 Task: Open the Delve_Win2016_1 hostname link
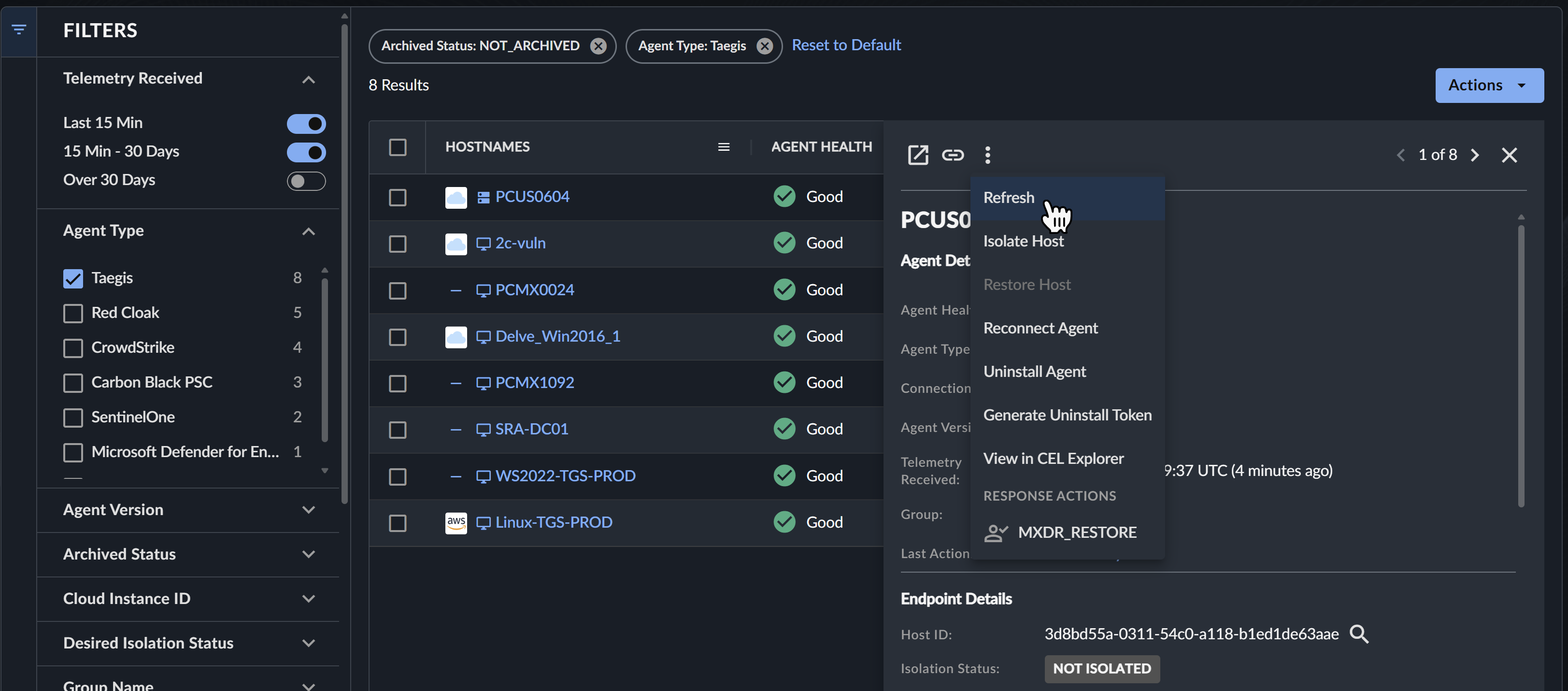tap(557, 336)
